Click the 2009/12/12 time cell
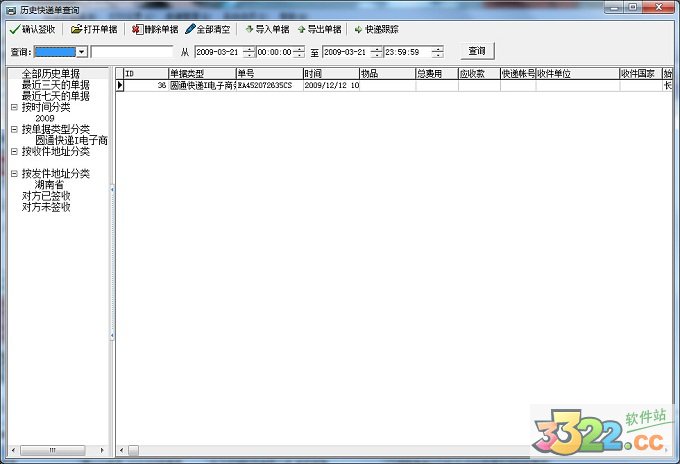The height and width of the screenshot is (464, 680). click(331, 85)
